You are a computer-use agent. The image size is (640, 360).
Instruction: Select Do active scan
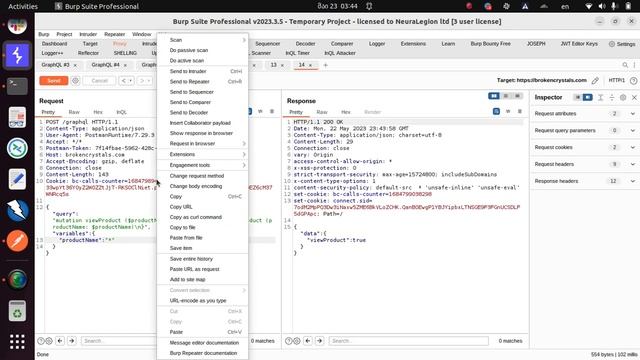coord(203,60)
